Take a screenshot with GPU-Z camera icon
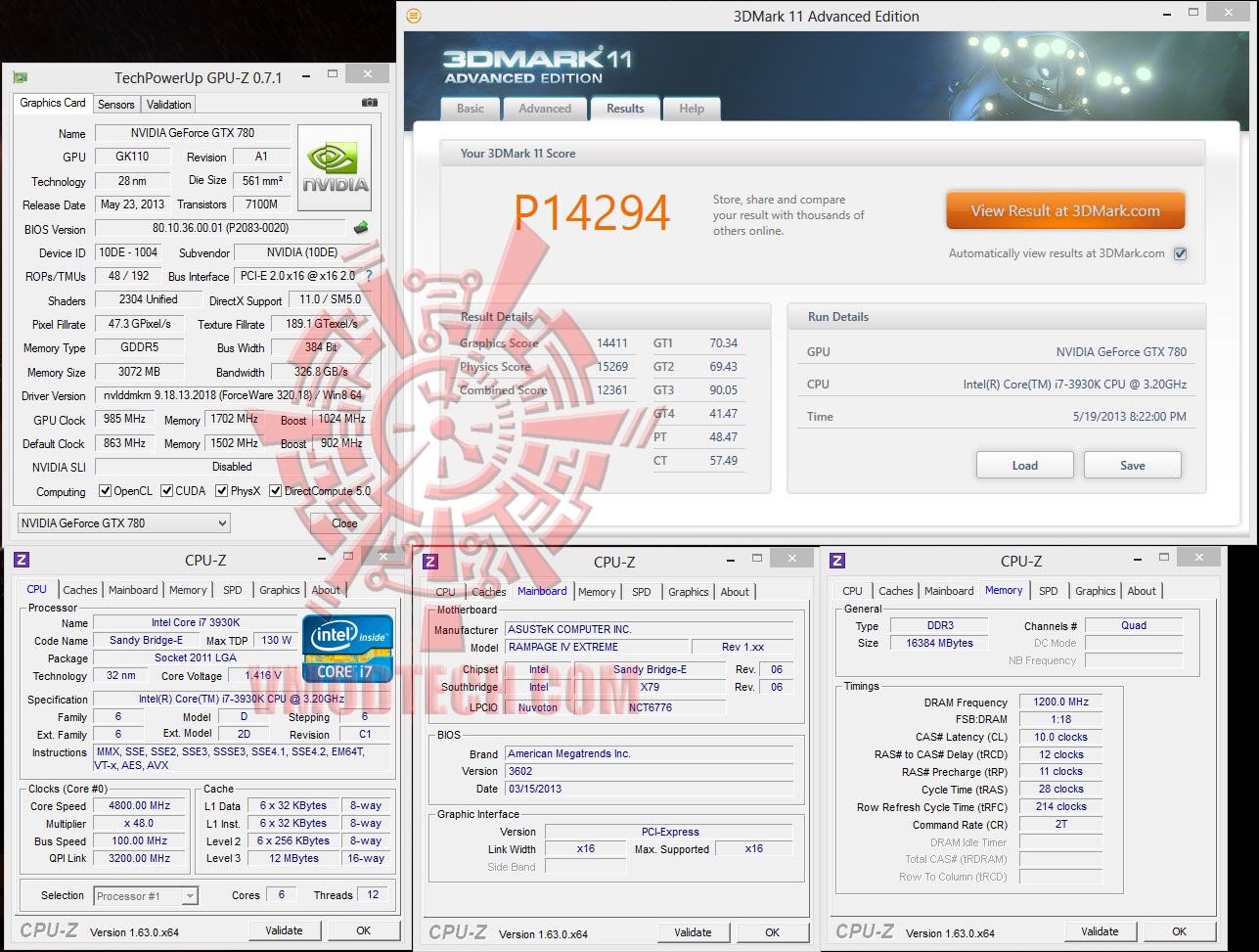 click(369, 103)
